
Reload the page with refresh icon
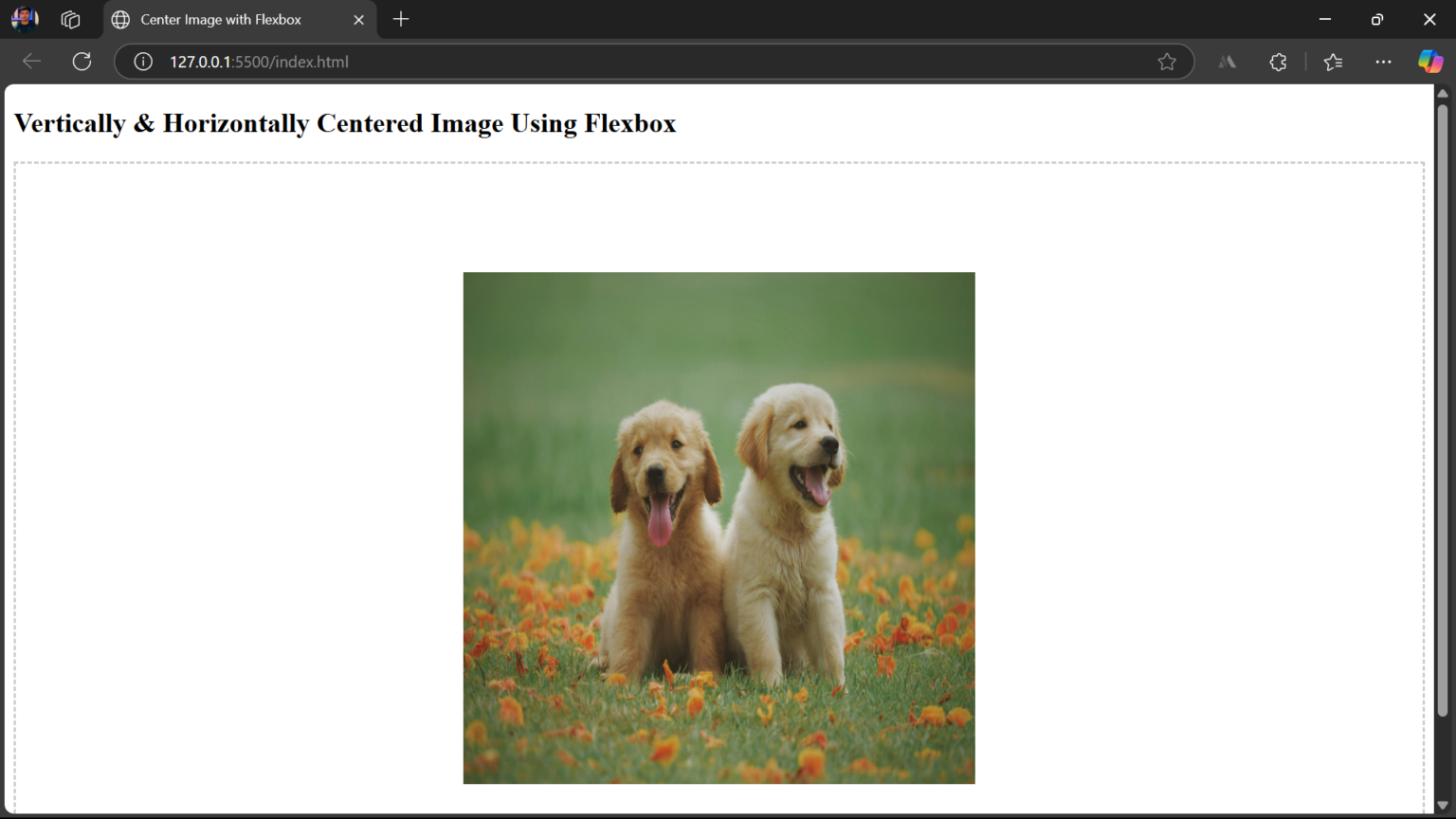pos(82,62)
